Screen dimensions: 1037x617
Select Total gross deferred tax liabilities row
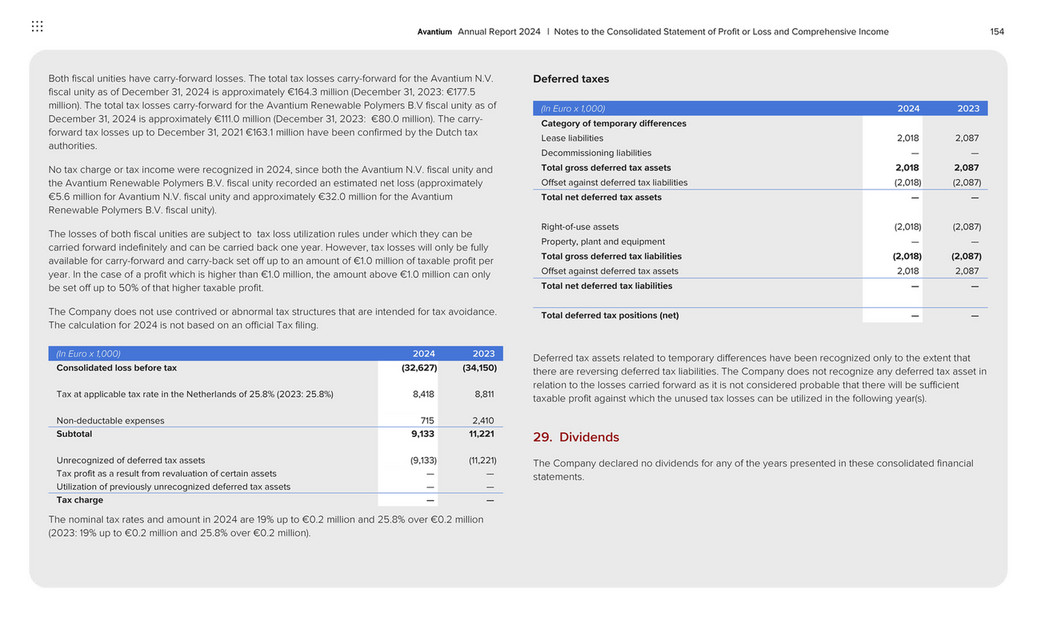(761, 256)
